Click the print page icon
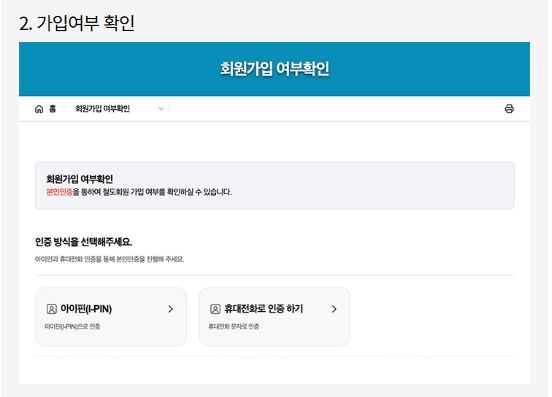The image size is (552, 397). [x=509, y=109]
